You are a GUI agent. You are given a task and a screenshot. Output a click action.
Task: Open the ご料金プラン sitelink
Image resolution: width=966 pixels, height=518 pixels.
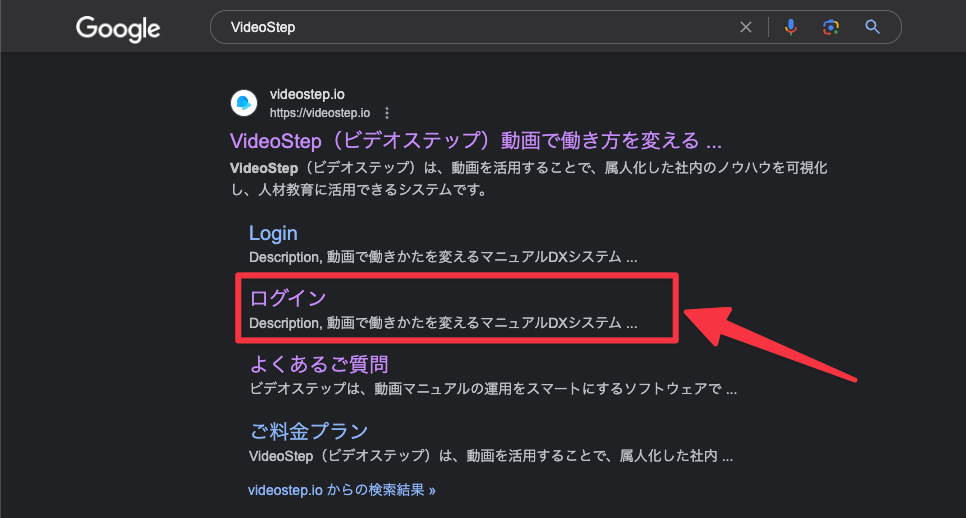coord(309,431)
